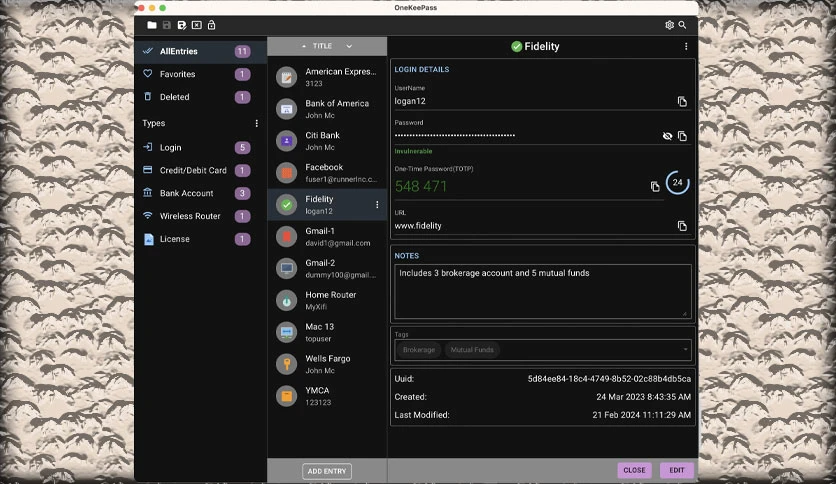
Task: Toggle password visibility eye icon
Action: [667, 136]
